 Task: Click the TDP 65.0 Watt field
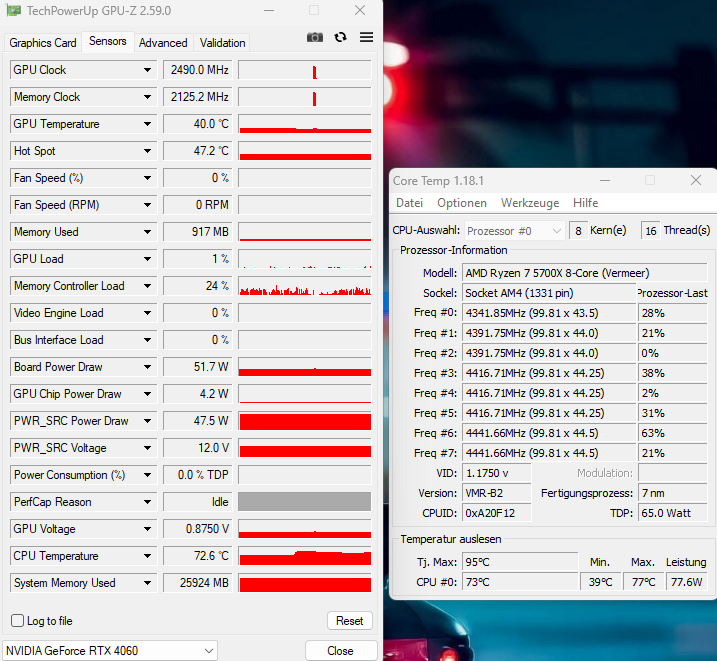(672, 513)
